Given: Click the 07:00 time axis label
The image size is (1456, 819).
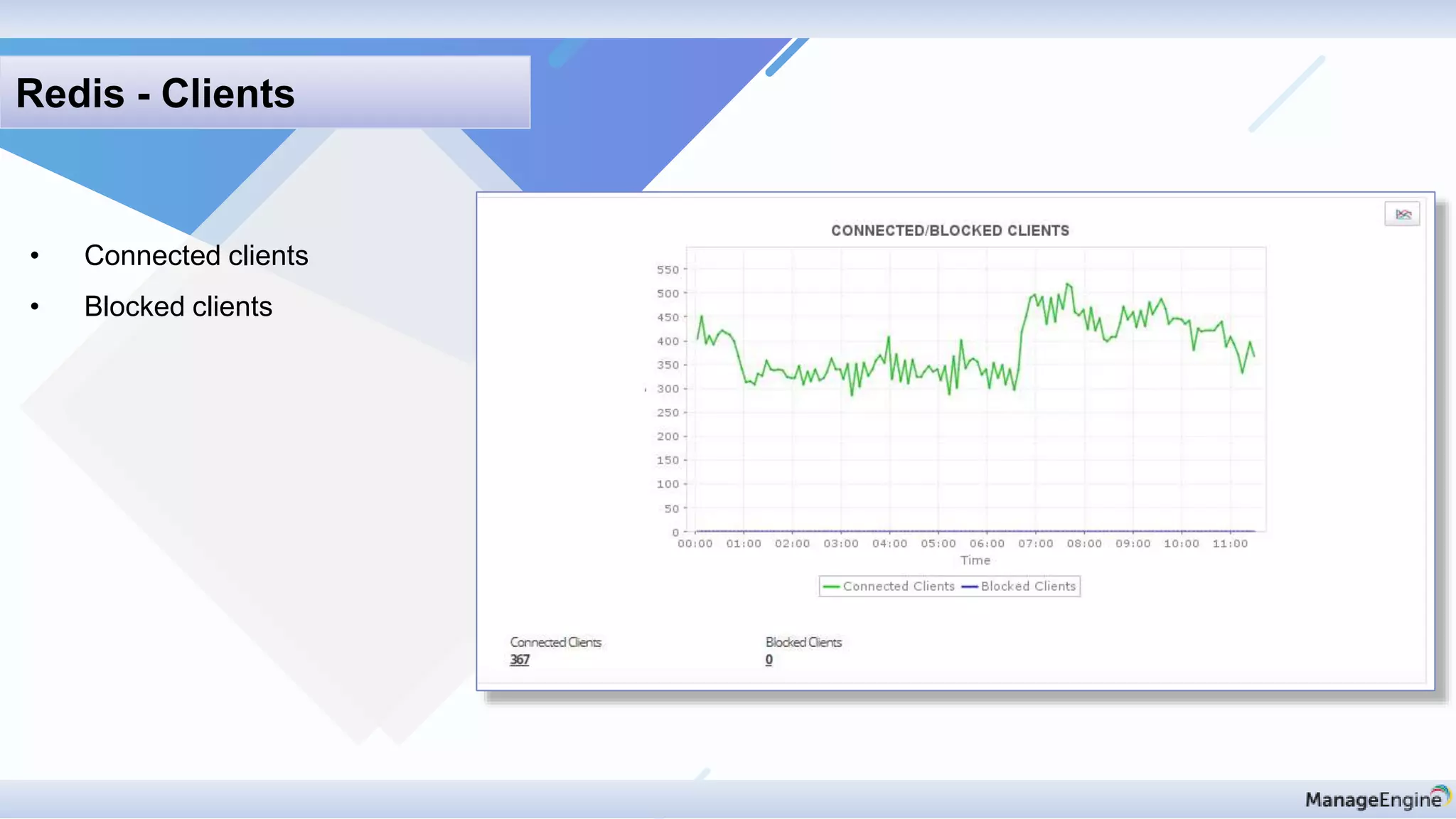Looking at the screenshot, I should pos(1035,544).
